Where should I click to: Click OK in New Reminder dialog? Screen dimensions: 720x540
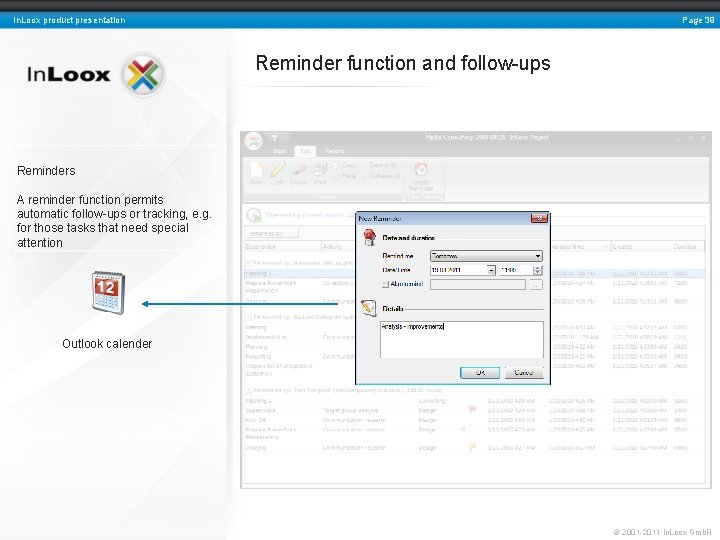[480, 372]
